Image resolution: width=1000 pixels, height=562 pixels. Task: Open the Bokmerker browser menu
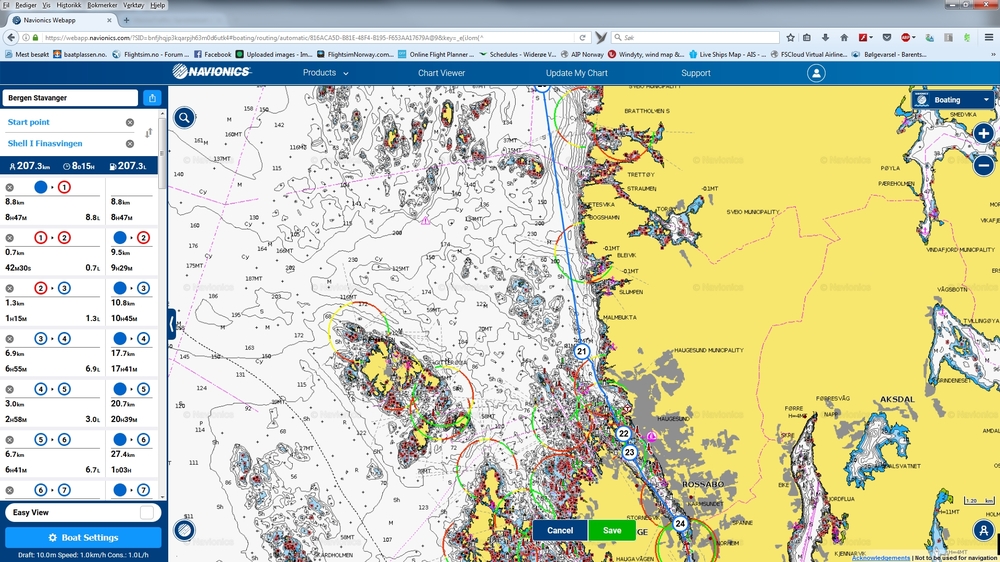tap(102, 5)
